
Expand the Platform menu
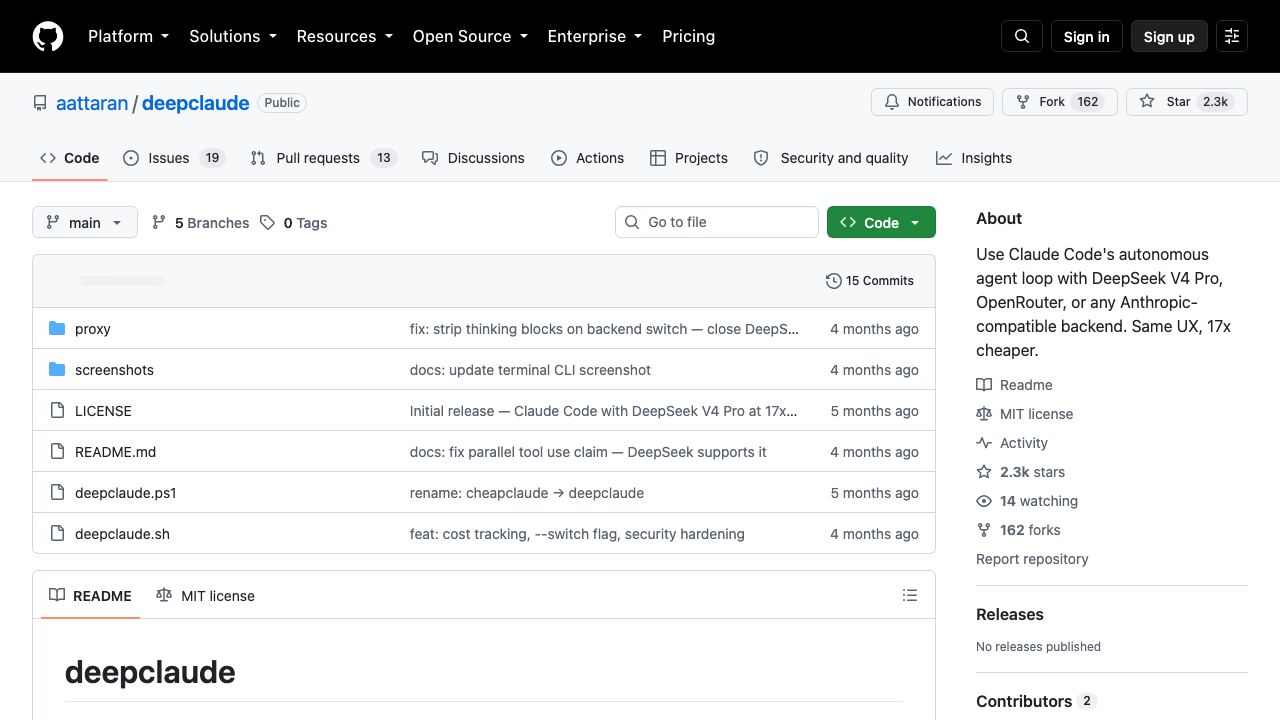click(128, 36)
